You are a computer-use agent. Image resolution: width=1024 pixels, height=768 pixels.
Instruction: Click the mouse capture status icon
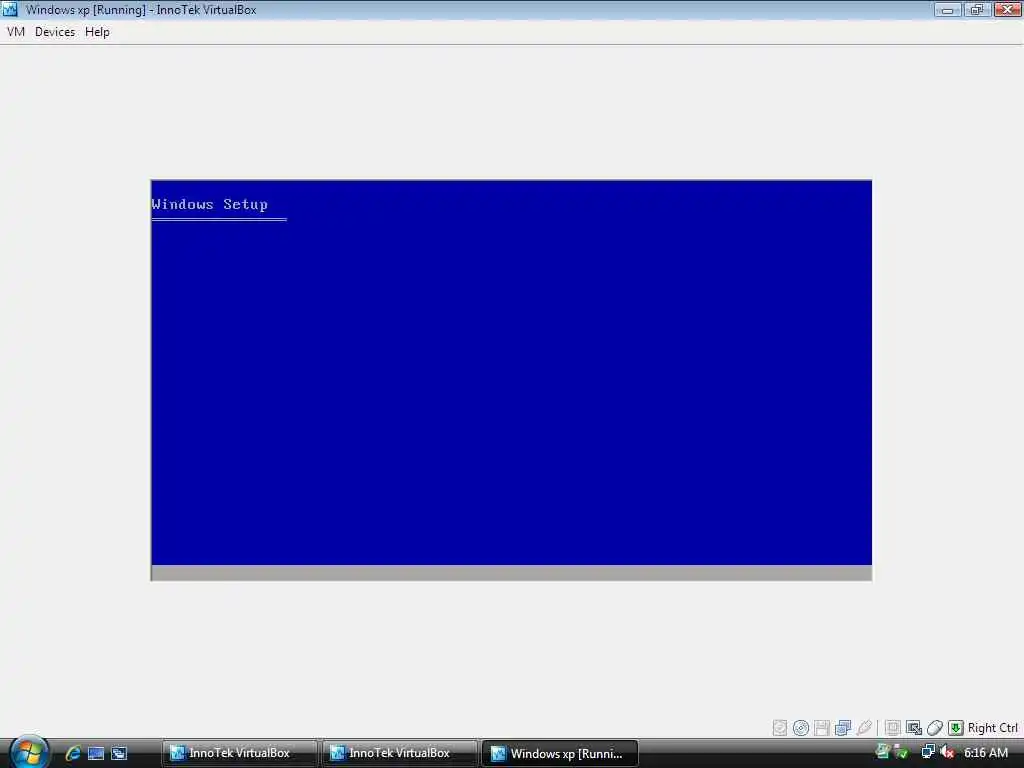coord(935,728)
